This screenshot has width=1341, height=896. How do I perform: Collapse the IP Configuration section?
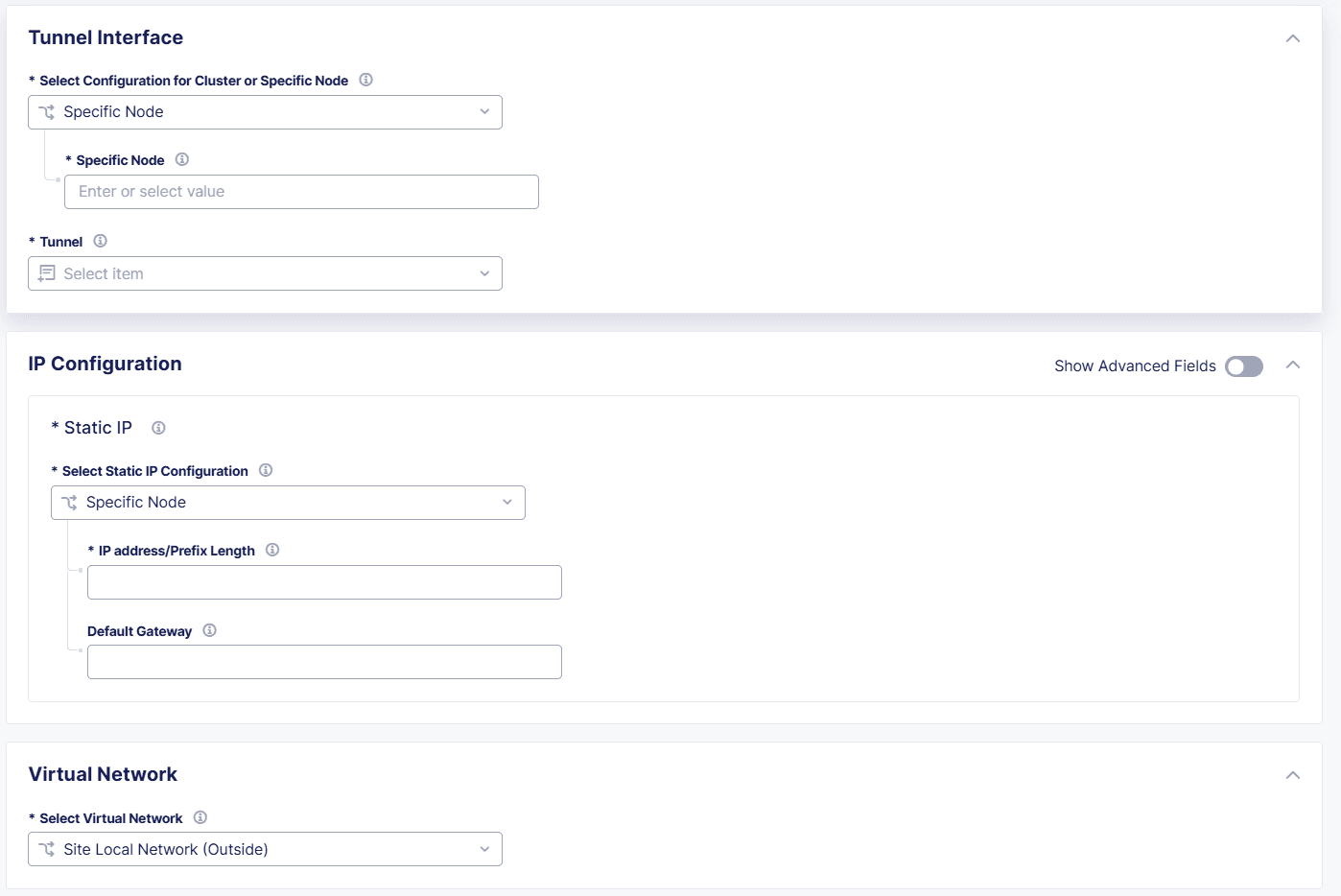(1292, 365)
